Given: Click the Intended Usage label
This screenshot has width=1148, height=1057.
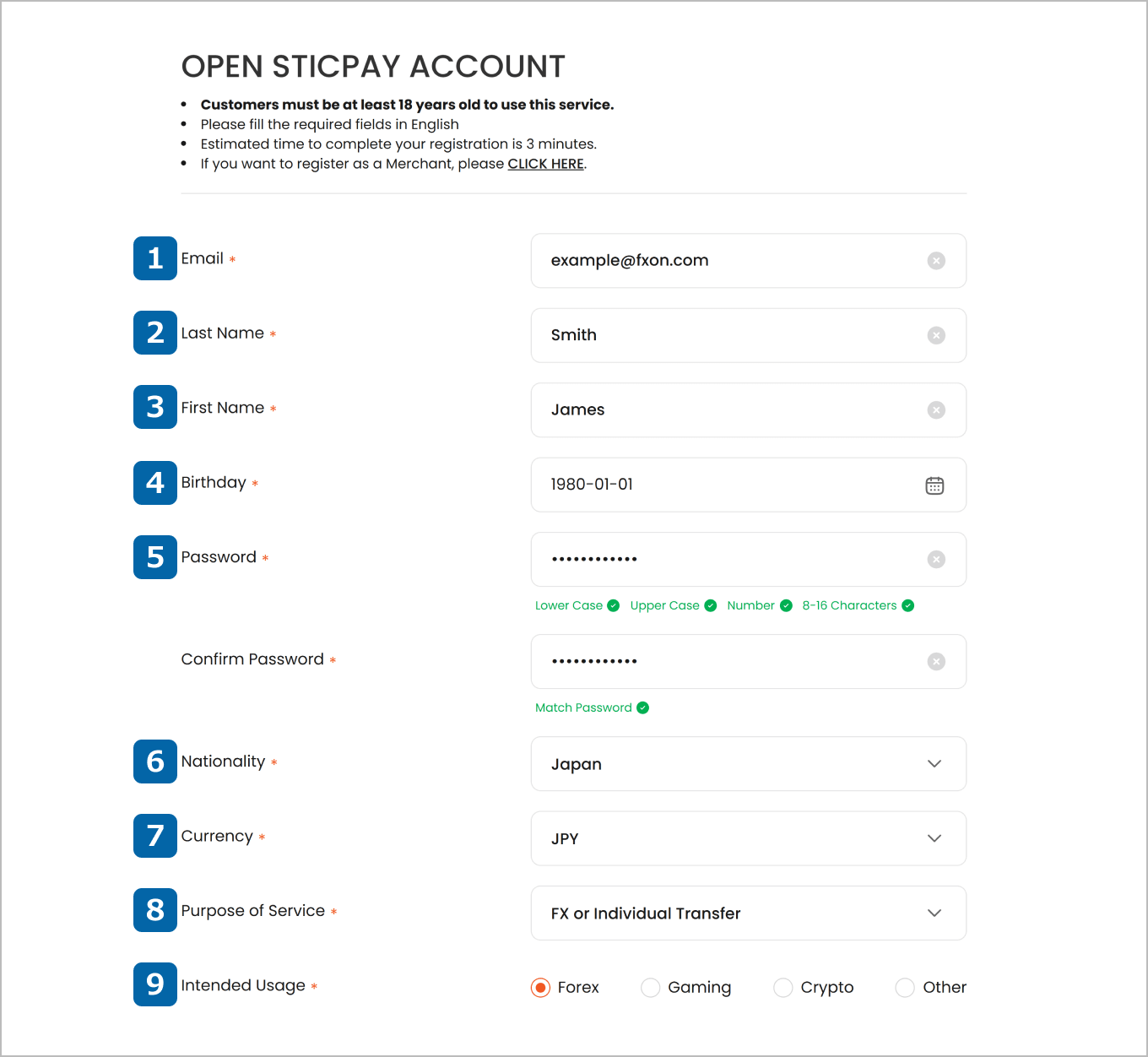Looking at the screenshot, I should point(243,985).
